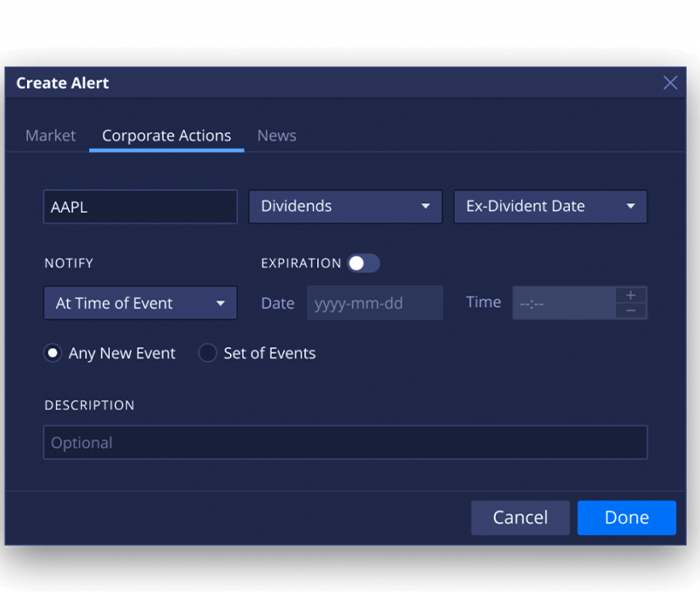This screenshot has width=700, height=592.
Task: Click the Create Alert title bar
Action: click(x=300, y=83)
